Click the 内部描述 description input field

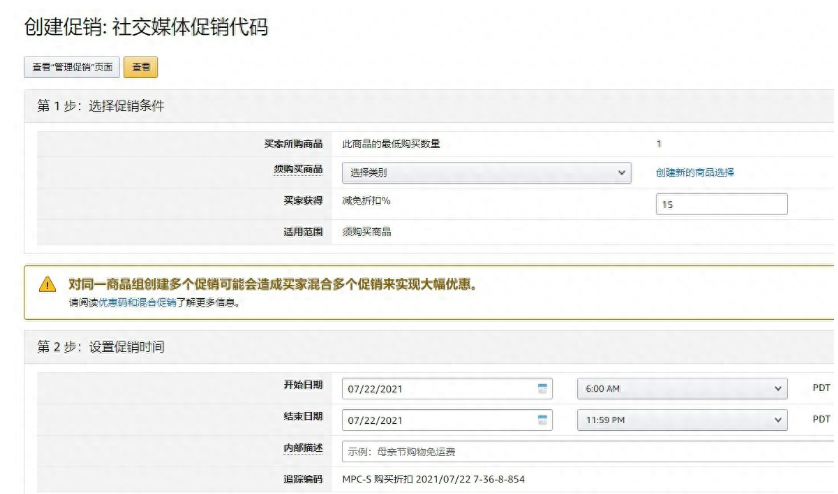click(x=588, y=451)
